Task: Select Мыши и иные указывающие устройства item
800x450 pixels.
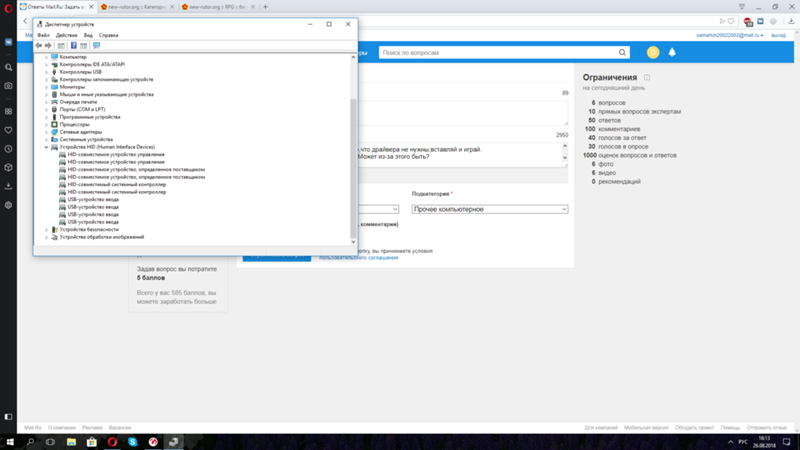Action: [106, 94]
